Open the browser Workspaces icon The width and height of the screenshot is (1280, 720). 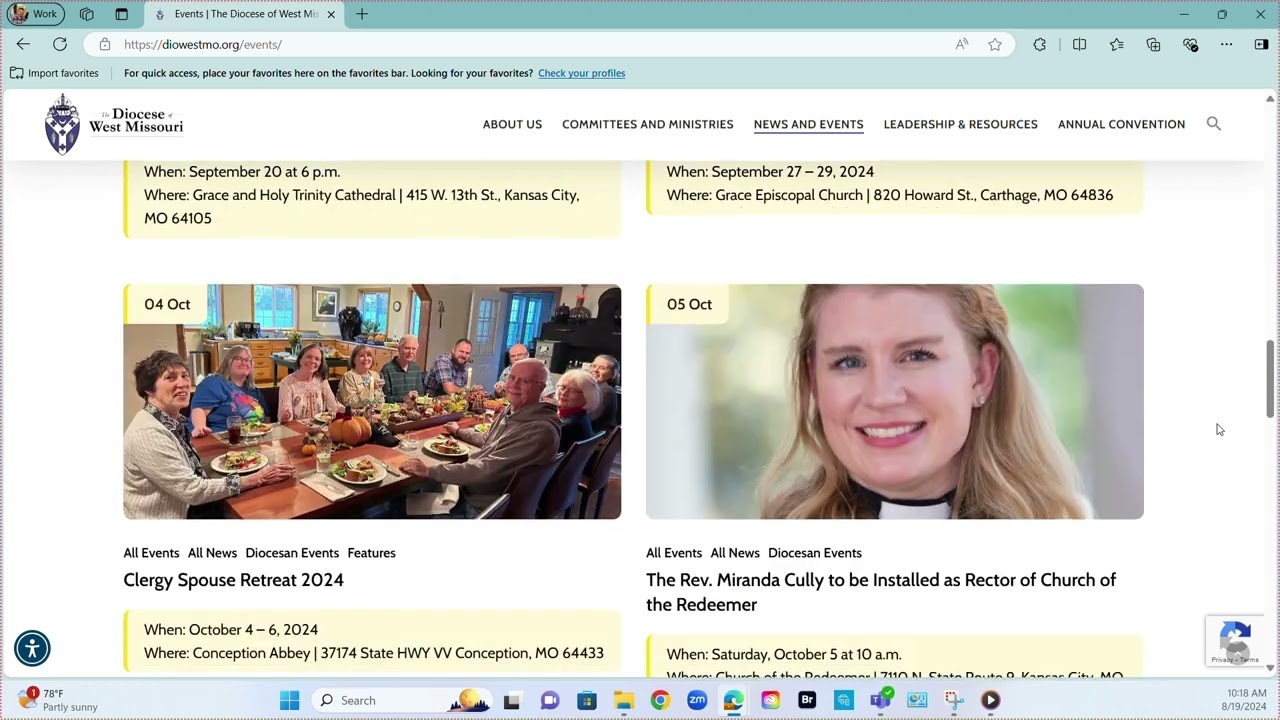tap(87, 14)
